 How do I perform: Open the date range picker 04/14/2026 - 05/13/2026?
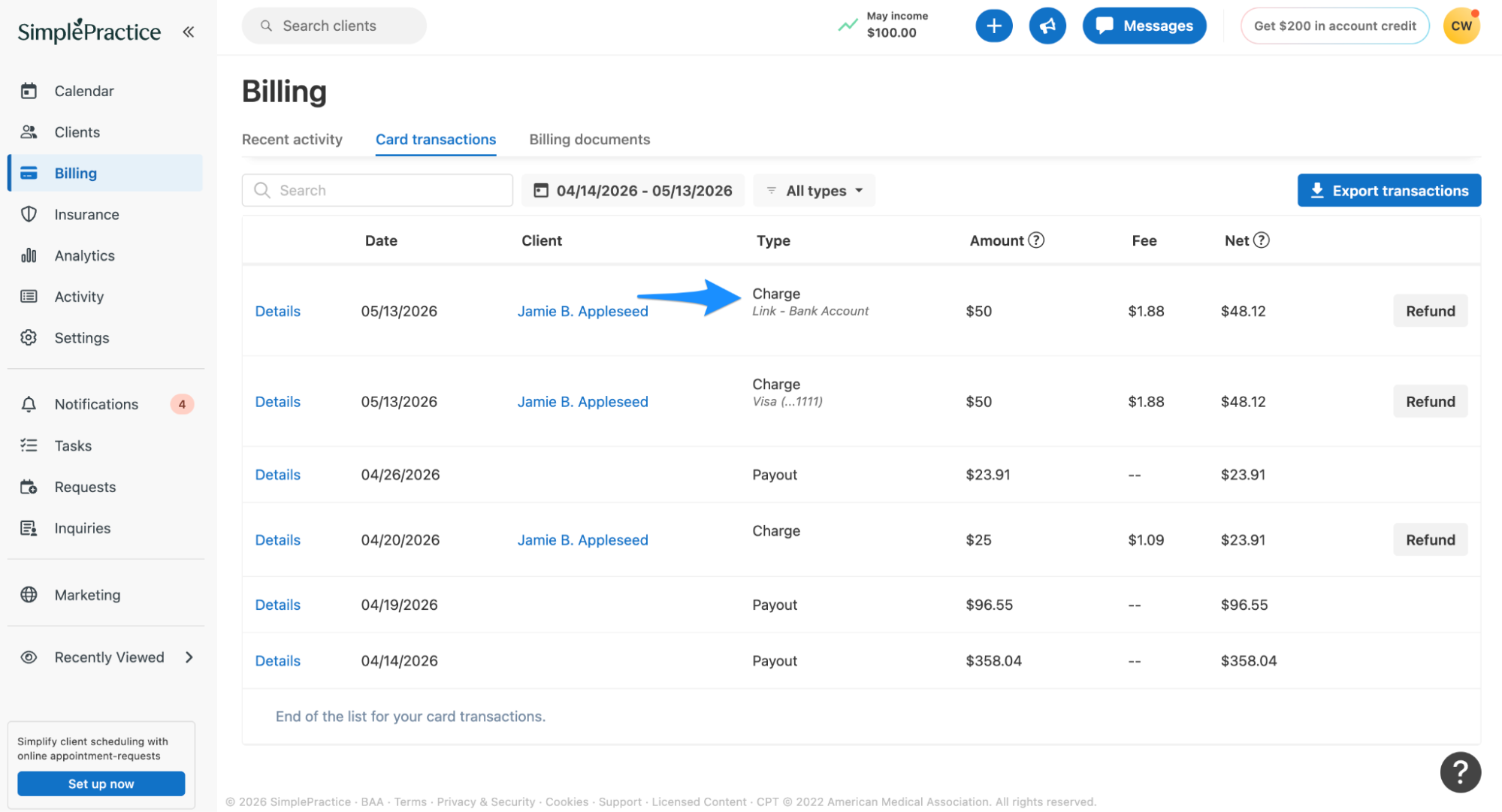(x=633, y=191)
